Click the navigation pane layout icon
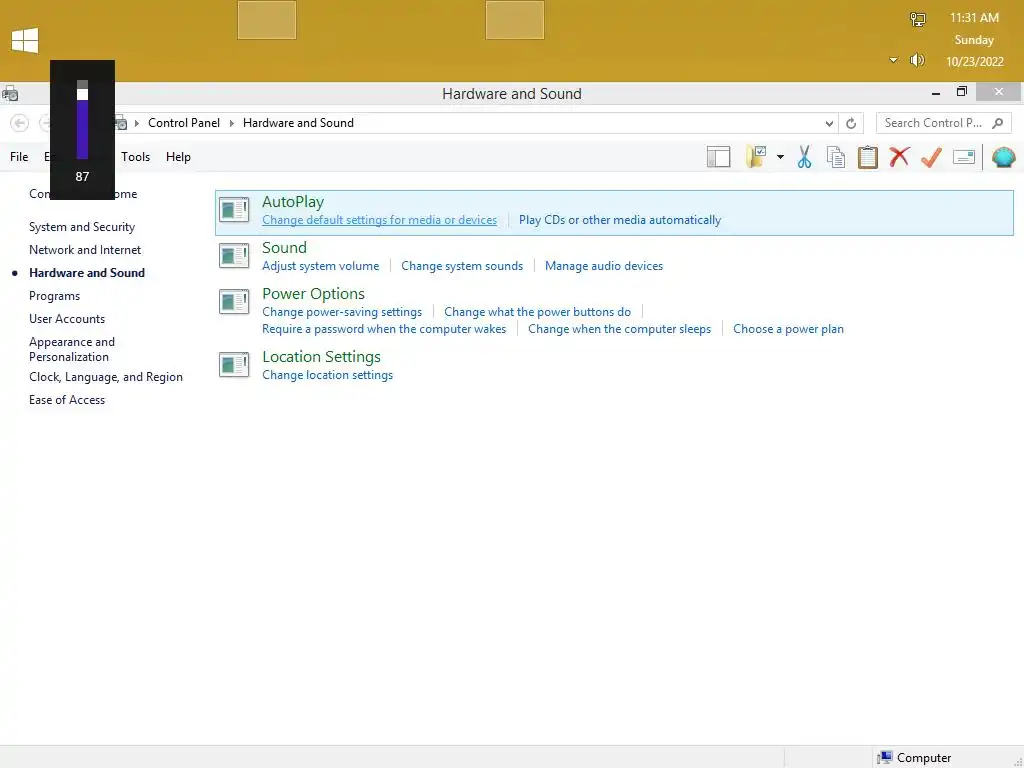 [718, 157]
